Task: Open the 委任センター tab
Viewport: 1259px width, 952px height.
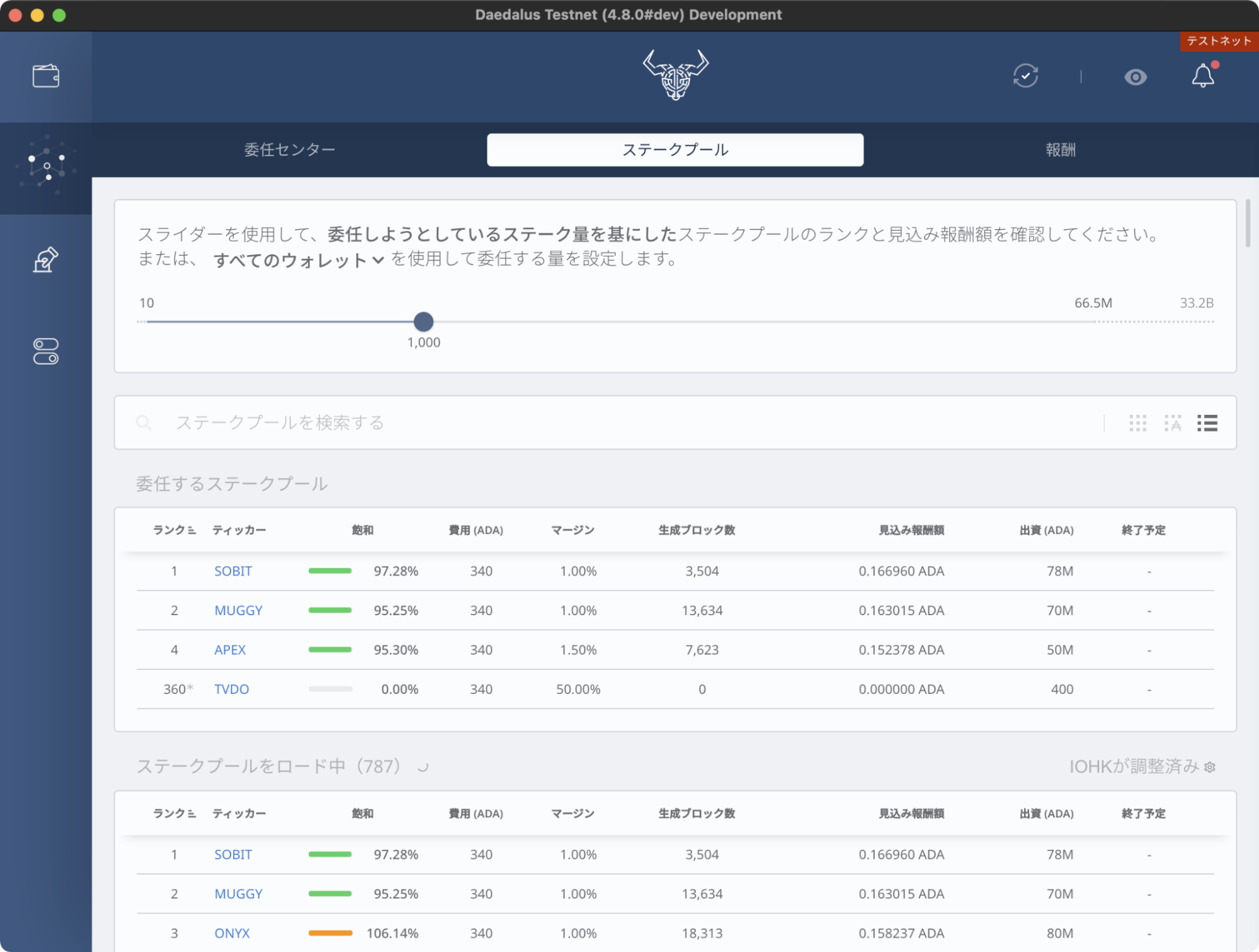Action: pyautogui.click(x=290, y=150)
